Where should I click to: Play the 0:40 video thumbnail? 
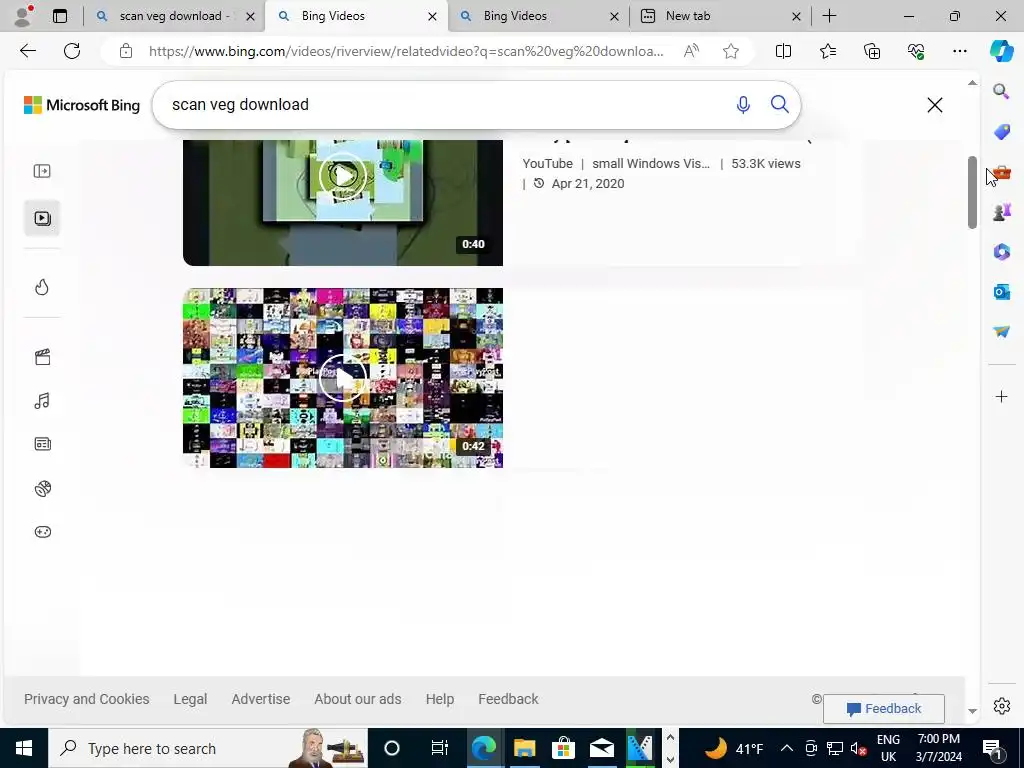click(x=343, y=202)
